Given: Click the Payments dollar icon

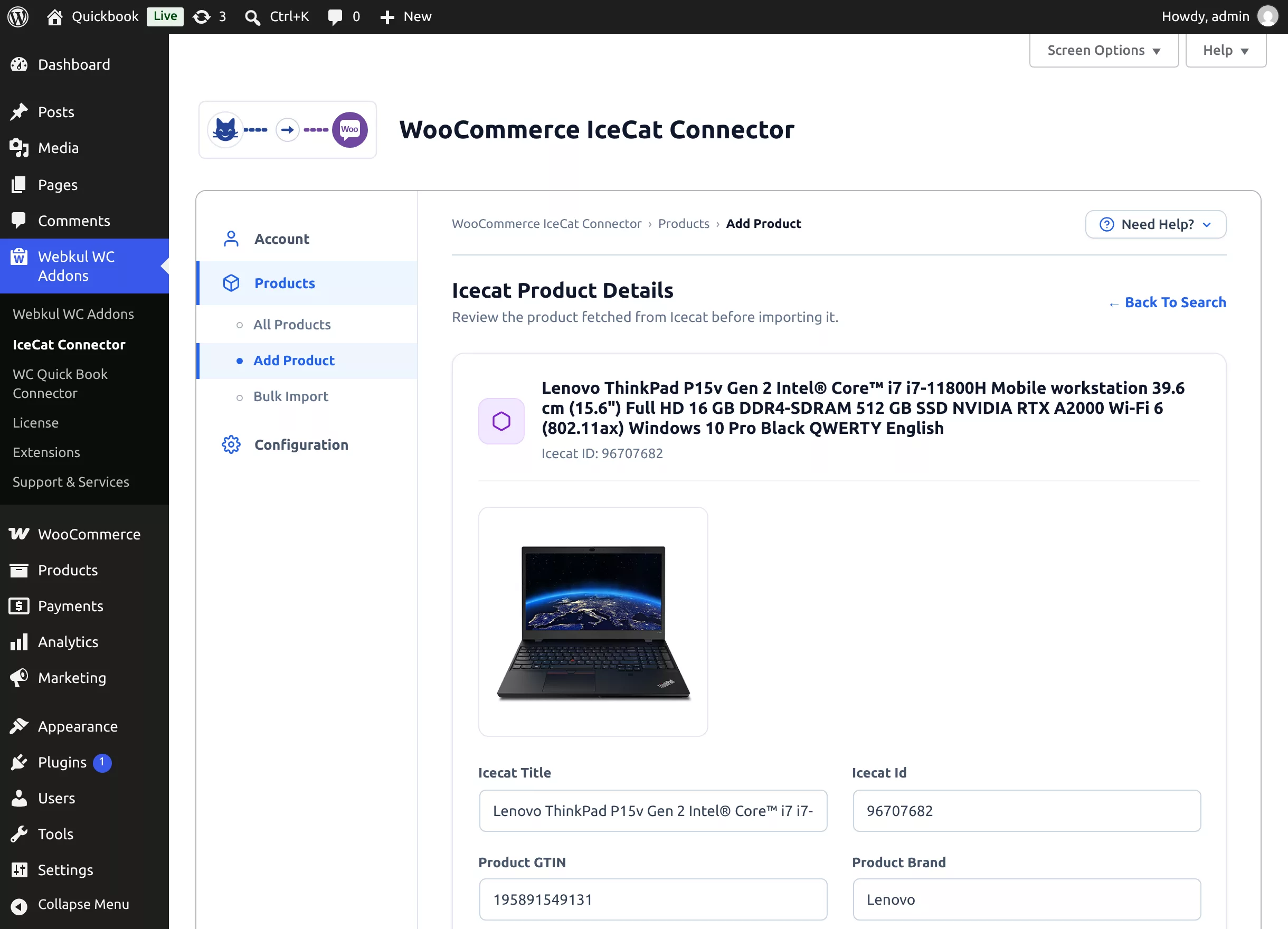Looking at the screenshot, I should point(19,606).
